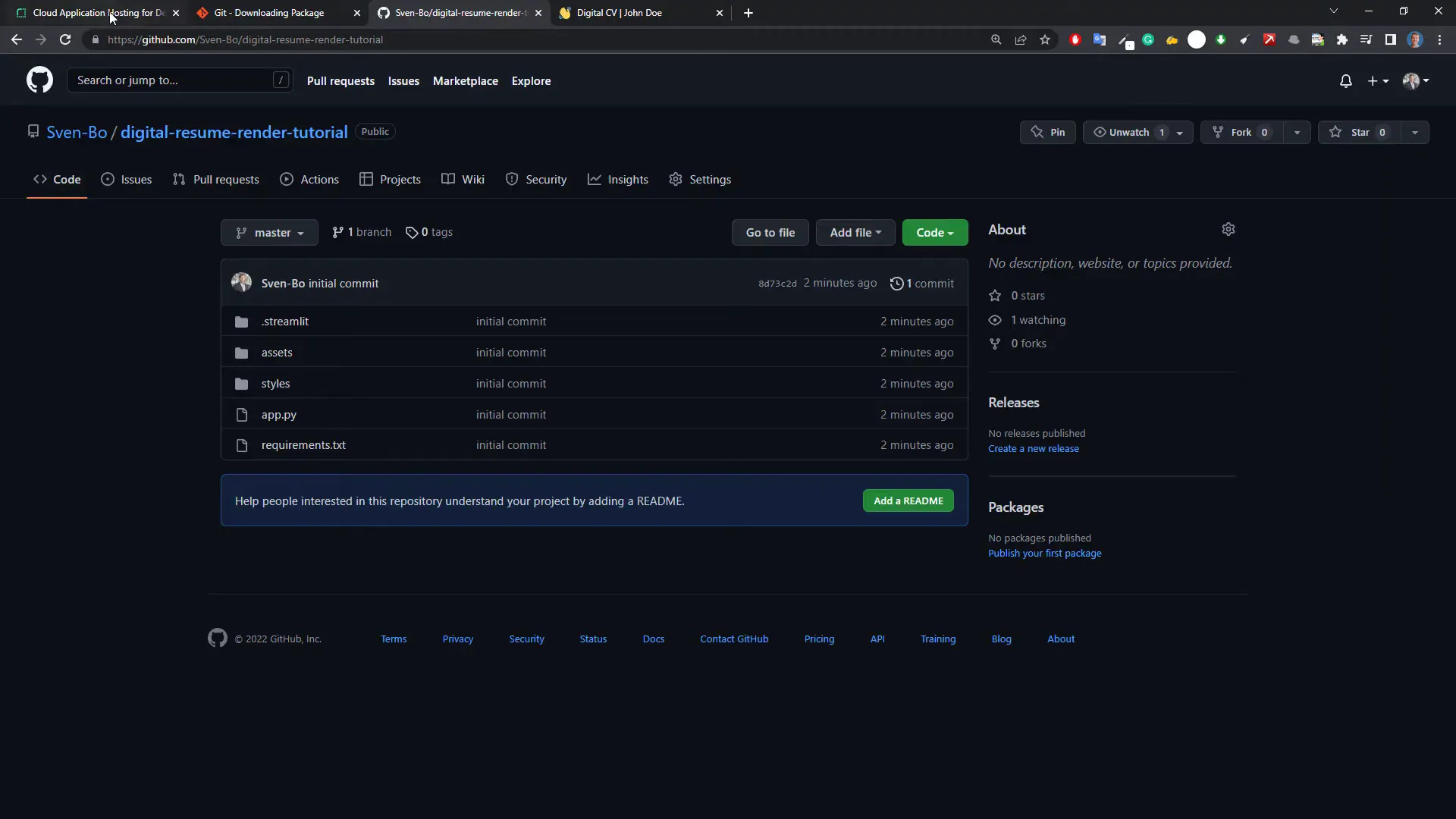Image resolution: width=1456 pixels, height=819 pixels.
Task: Click the GitHub home logo icon
Action: [39, 80]
